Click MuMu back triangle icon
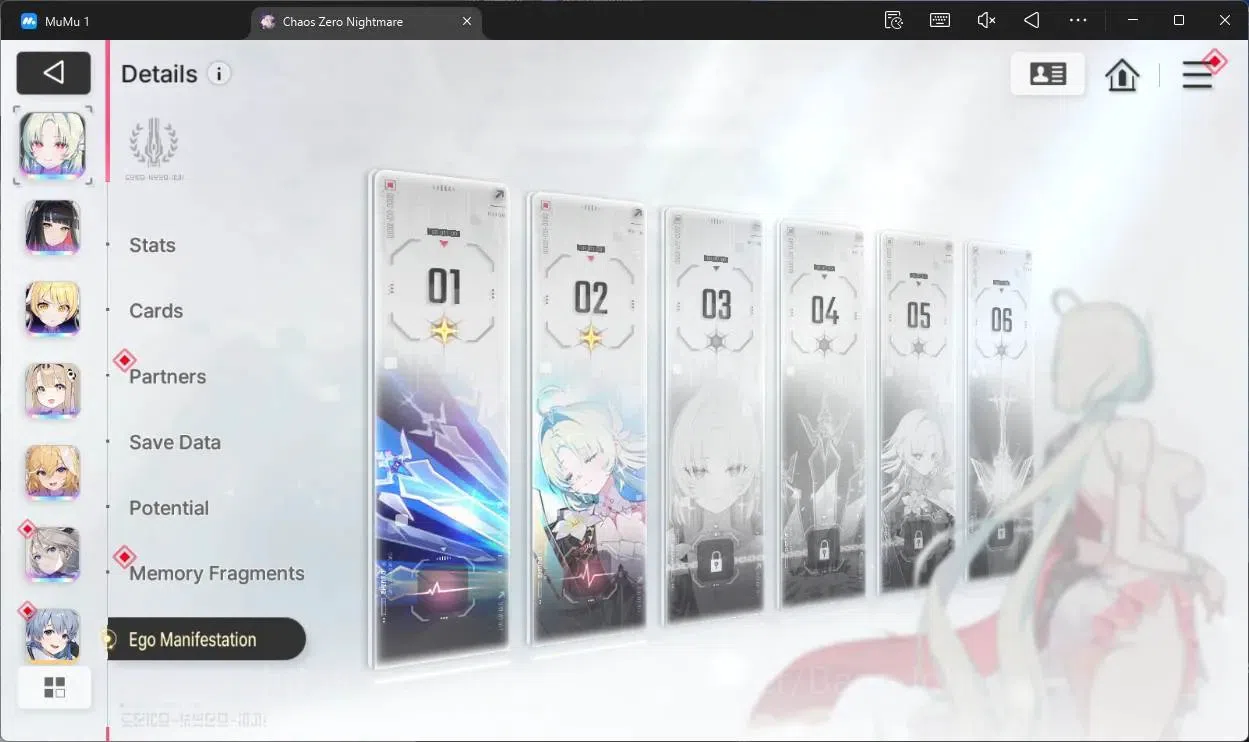Screen dimensions: 1249x742 1032,20
